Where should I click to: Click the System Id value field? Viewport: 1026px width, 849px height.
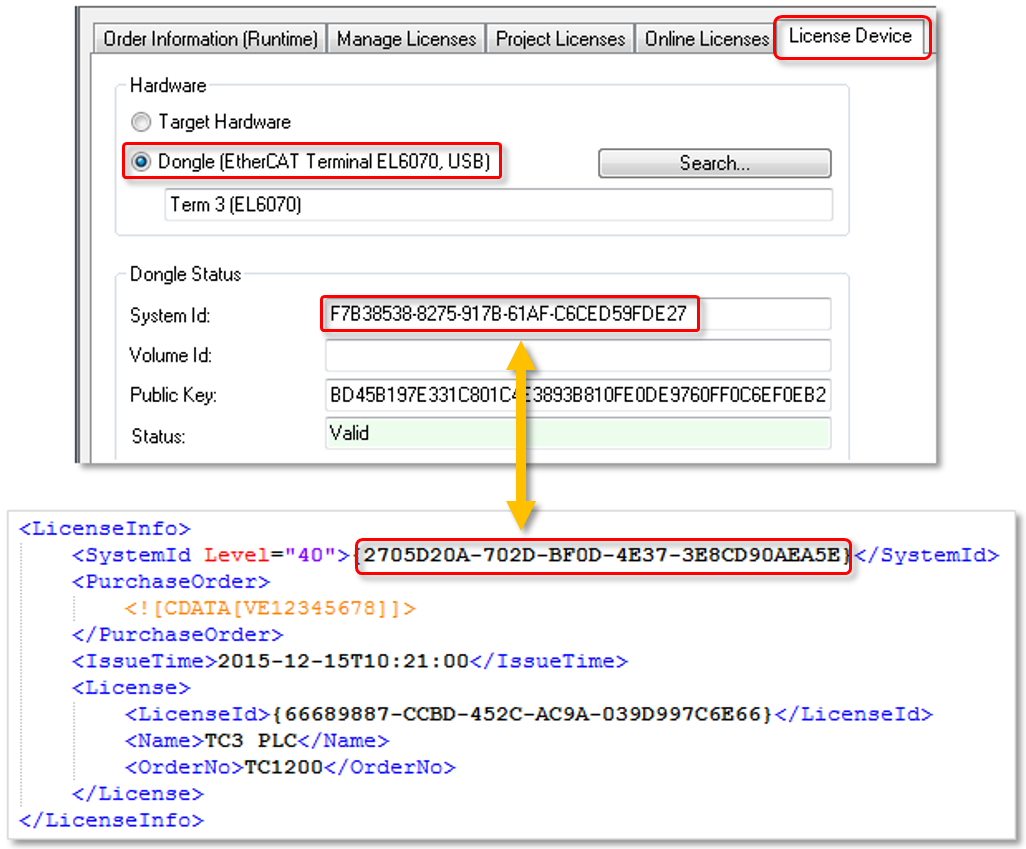click(x=578, y=314)
